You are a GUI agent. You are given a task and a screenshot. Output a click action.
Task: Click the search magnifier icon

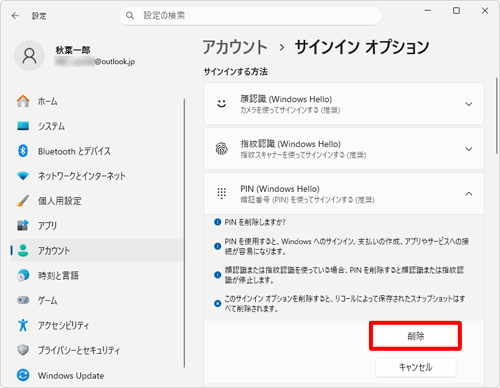[130, 16]
